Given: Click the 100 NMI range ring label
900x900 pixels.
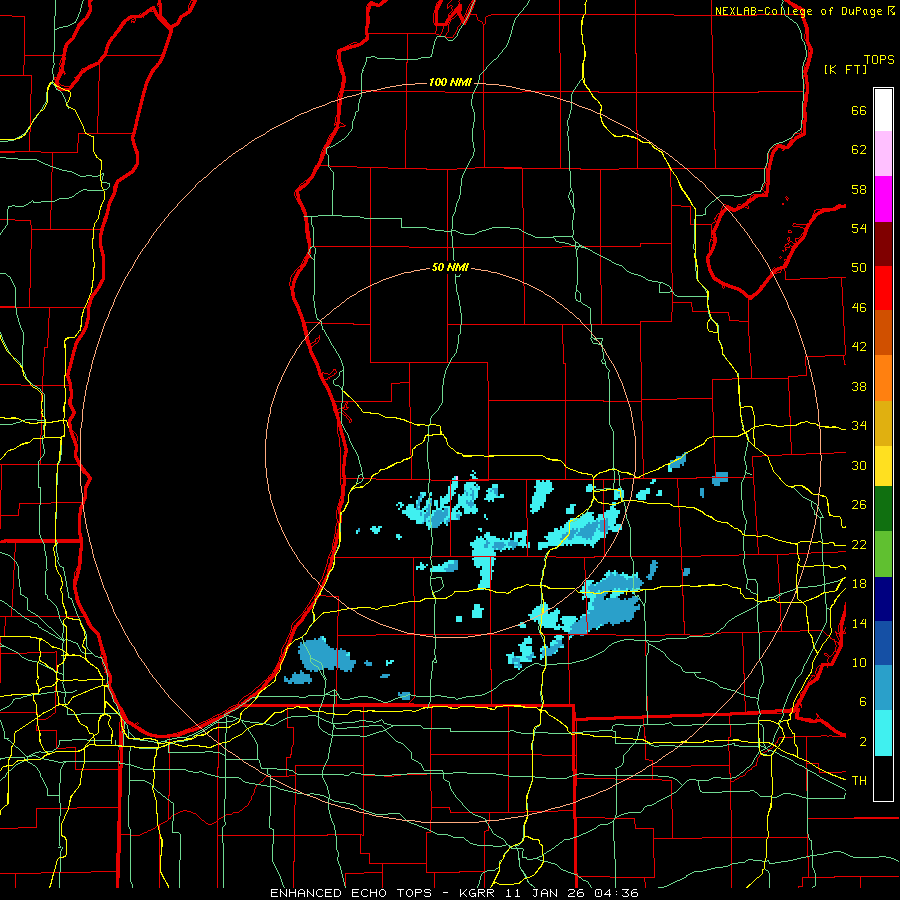Looking at the screenshot, I should point(451,83).
